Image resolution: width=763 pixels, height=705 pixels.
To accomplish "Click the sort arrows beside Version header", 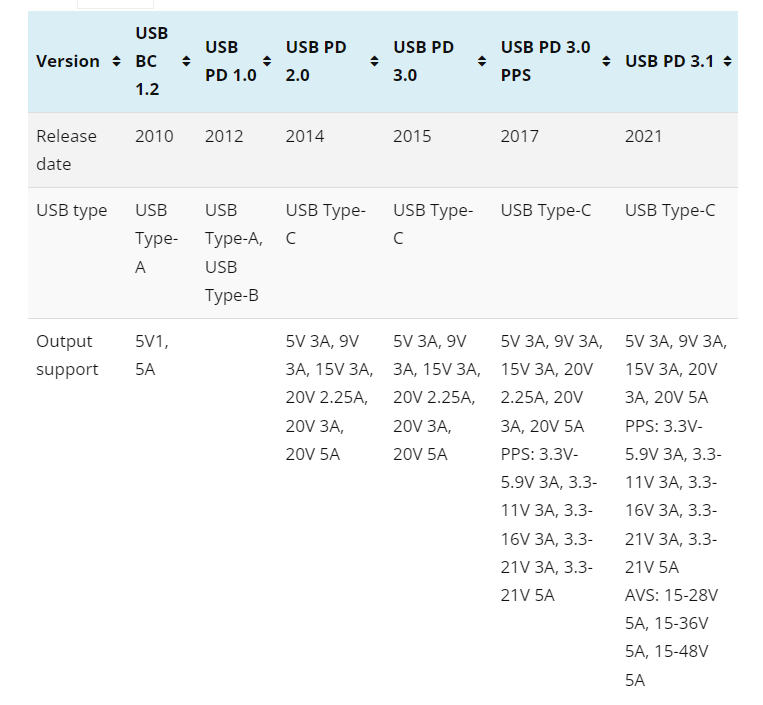I will [116, 62].
